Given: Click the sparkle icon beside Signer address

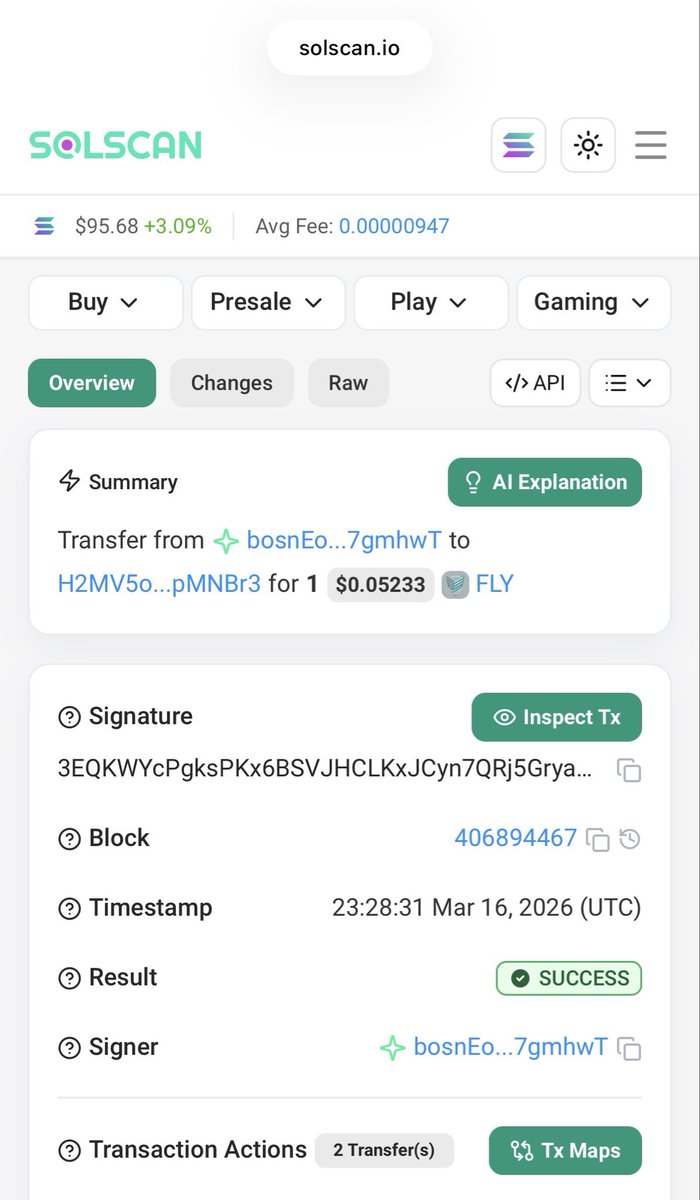Looking at the screenshot, I should pyautogui.click(x=392, y=1048).
